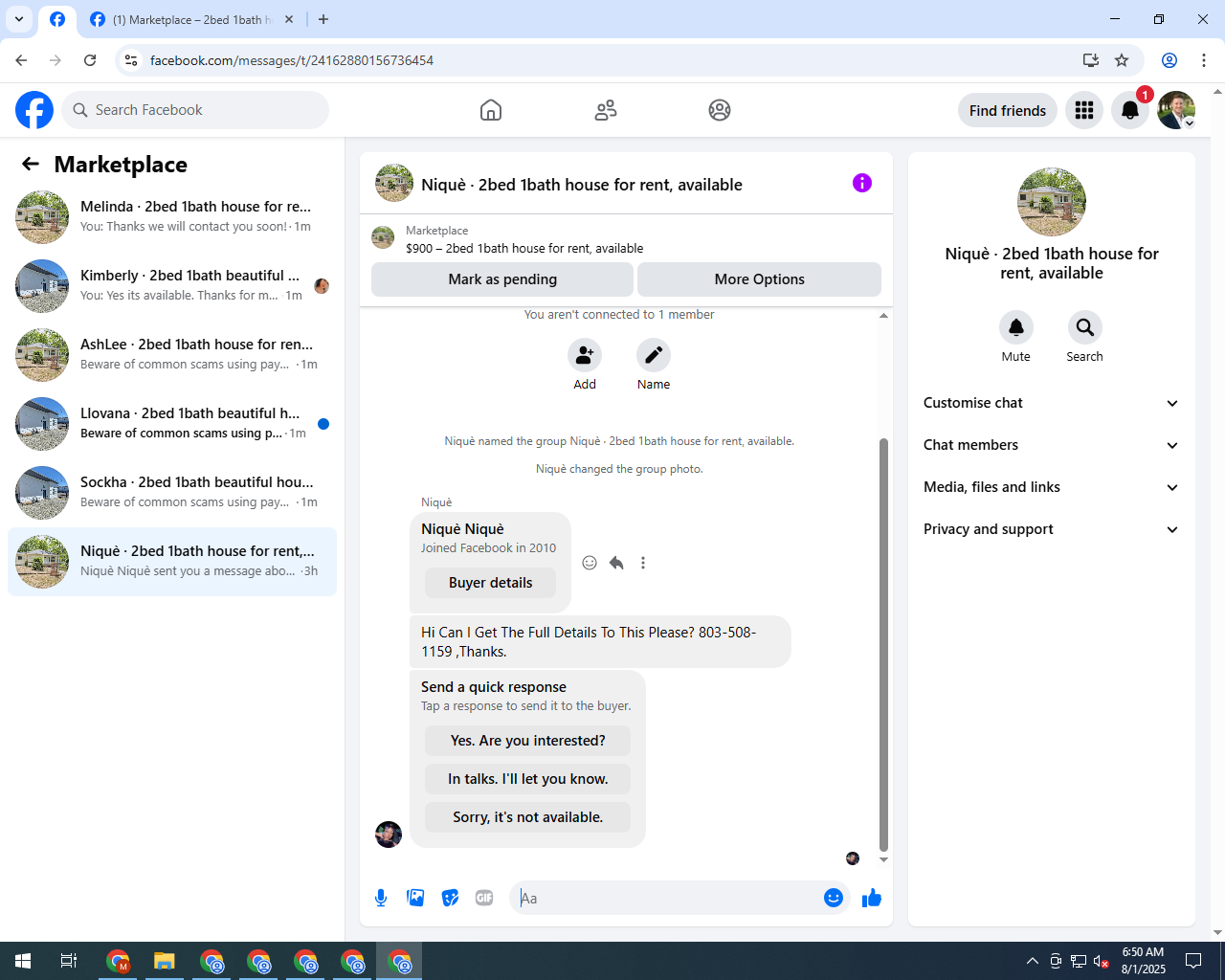
Task: Open the Sockha conversation
Action: coord(172,493)
